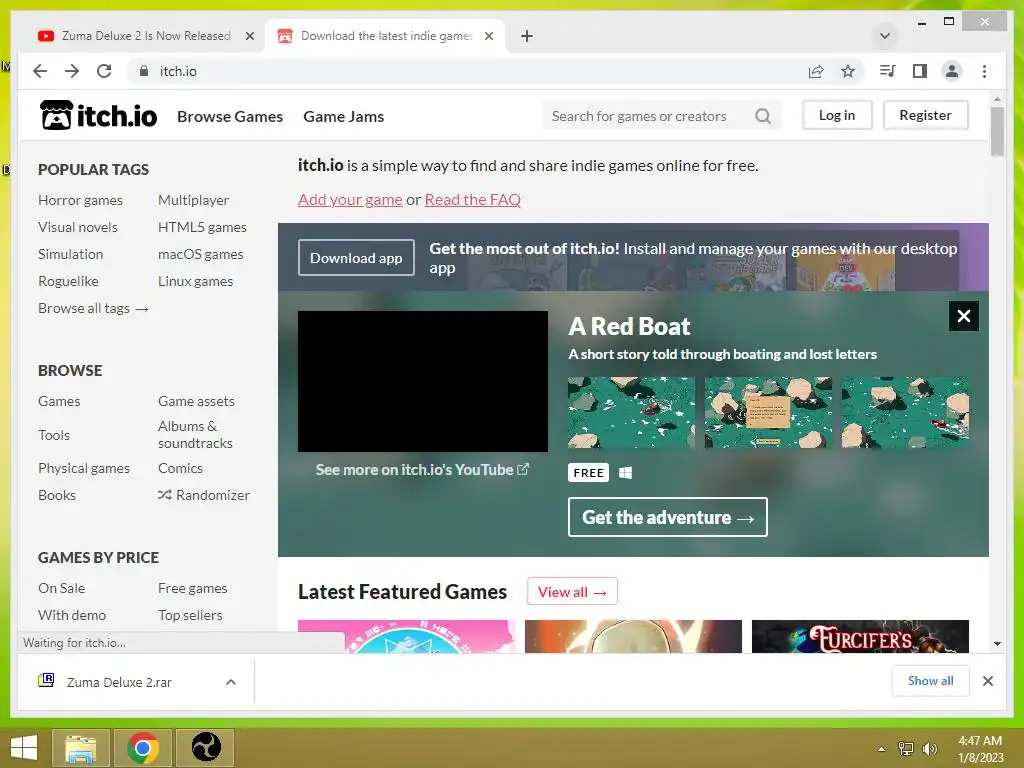
Task: Click the browser forward arrow
Action: pos(72,71)
